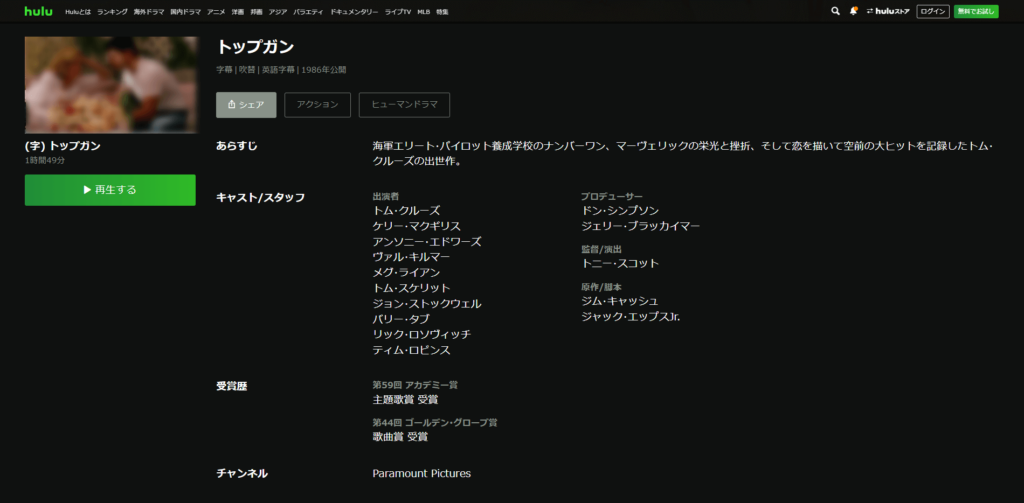Open the notifications bell icon
Screen dimensions: 1024x503
point(854,11)
